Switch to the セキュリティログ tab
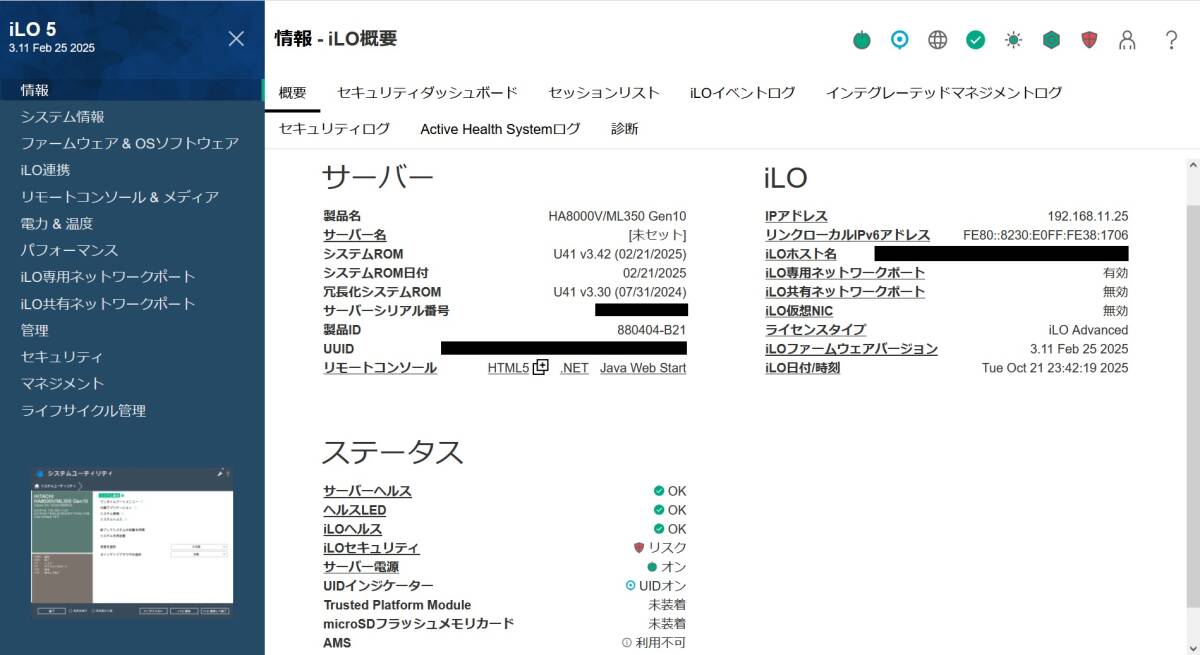This screenshot has width=1200, height=655. point(334,129)
